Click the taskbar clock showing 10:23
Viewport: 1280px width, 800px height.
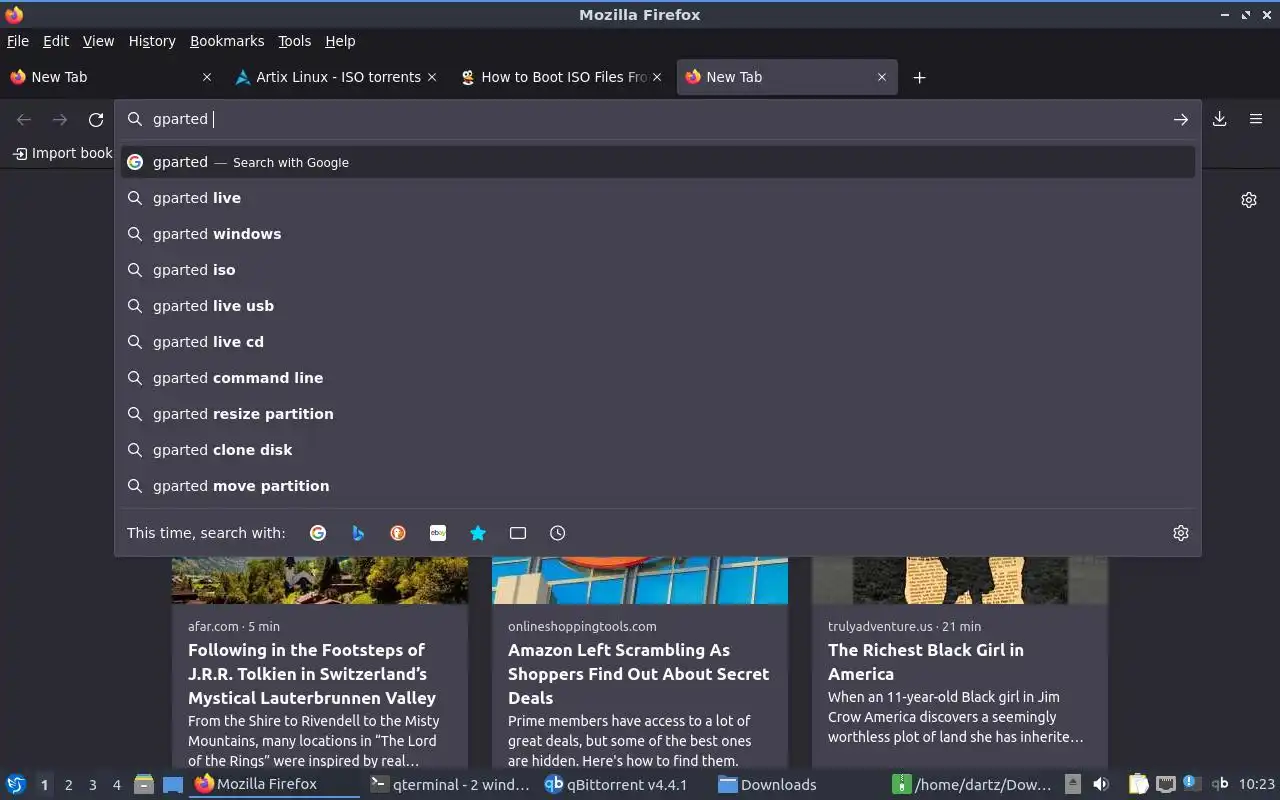[1257, 785]
